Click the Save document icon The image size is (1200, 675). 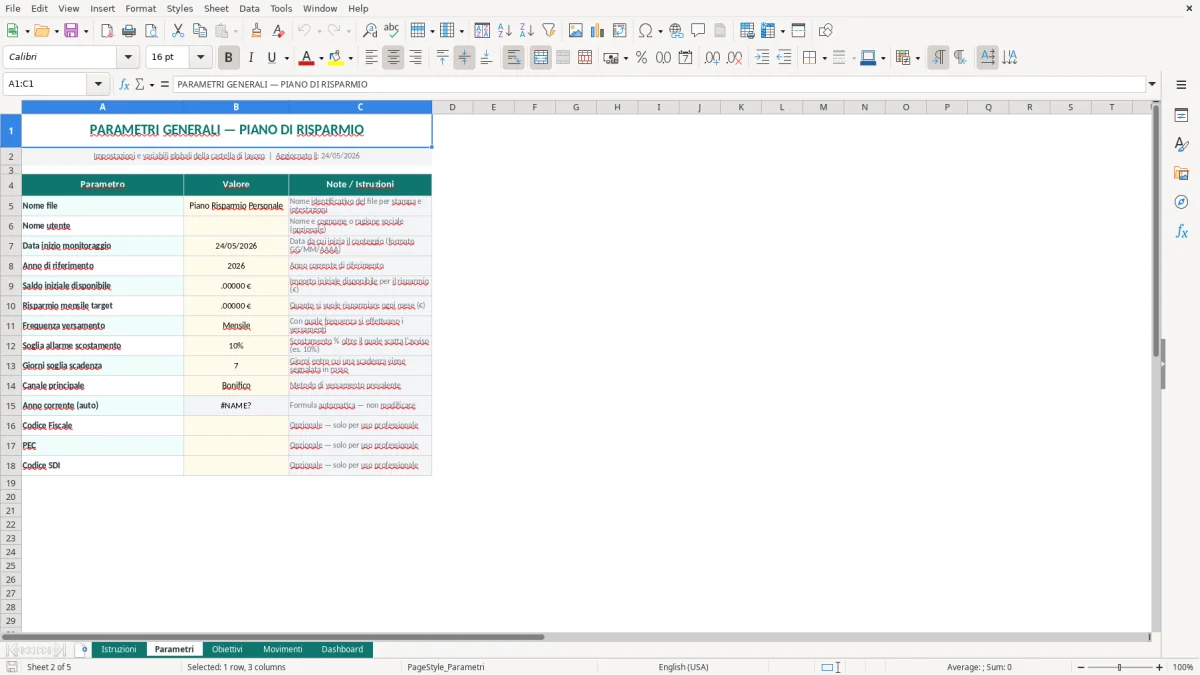[x=73, y=31]
